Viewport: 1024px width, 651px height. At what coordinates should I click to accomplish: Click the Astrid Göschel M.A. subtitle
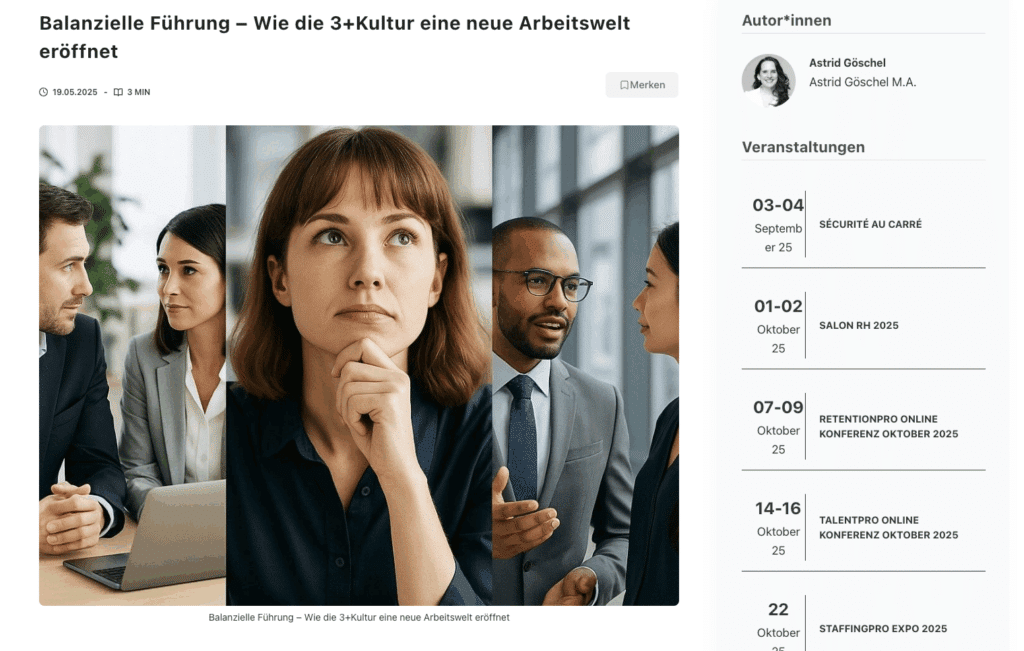pos(863,82)
